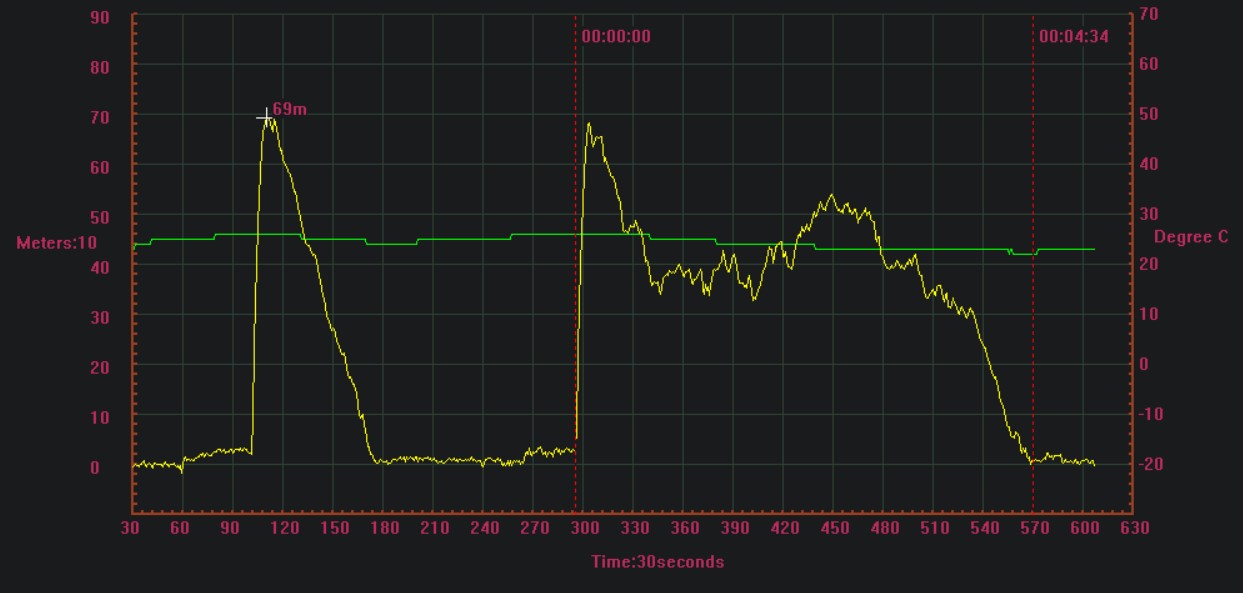Click the 120 tick on the time axis
Screen dimensions: 1243x593
283,528
